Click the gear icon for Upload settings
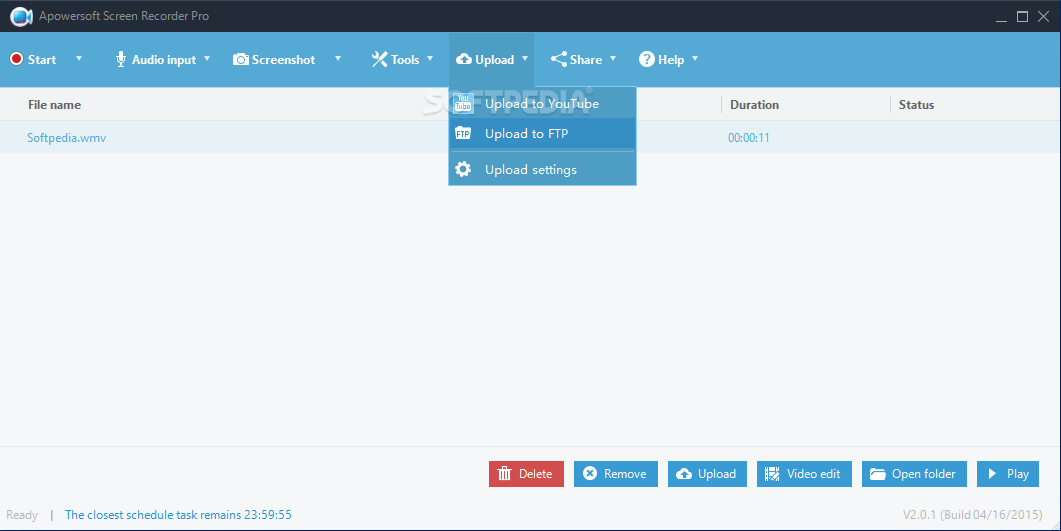The image size is (1061, 531). 463,169
